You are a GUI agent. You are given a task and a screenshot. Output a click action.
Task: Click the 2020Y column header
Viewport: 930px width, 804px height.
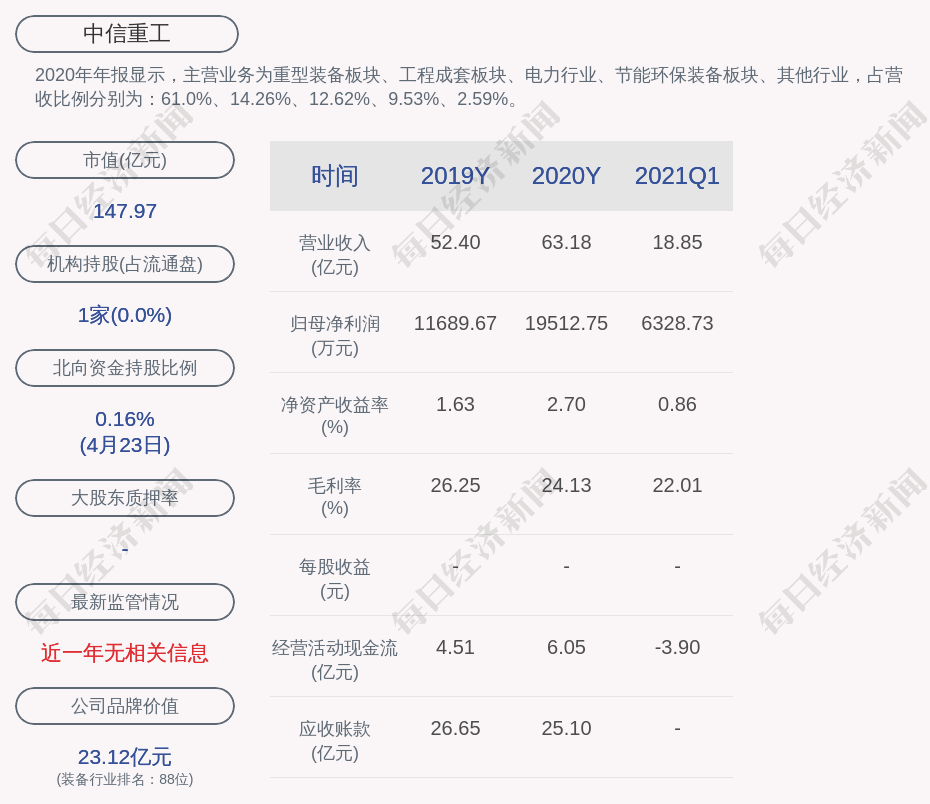pos(566,176)
